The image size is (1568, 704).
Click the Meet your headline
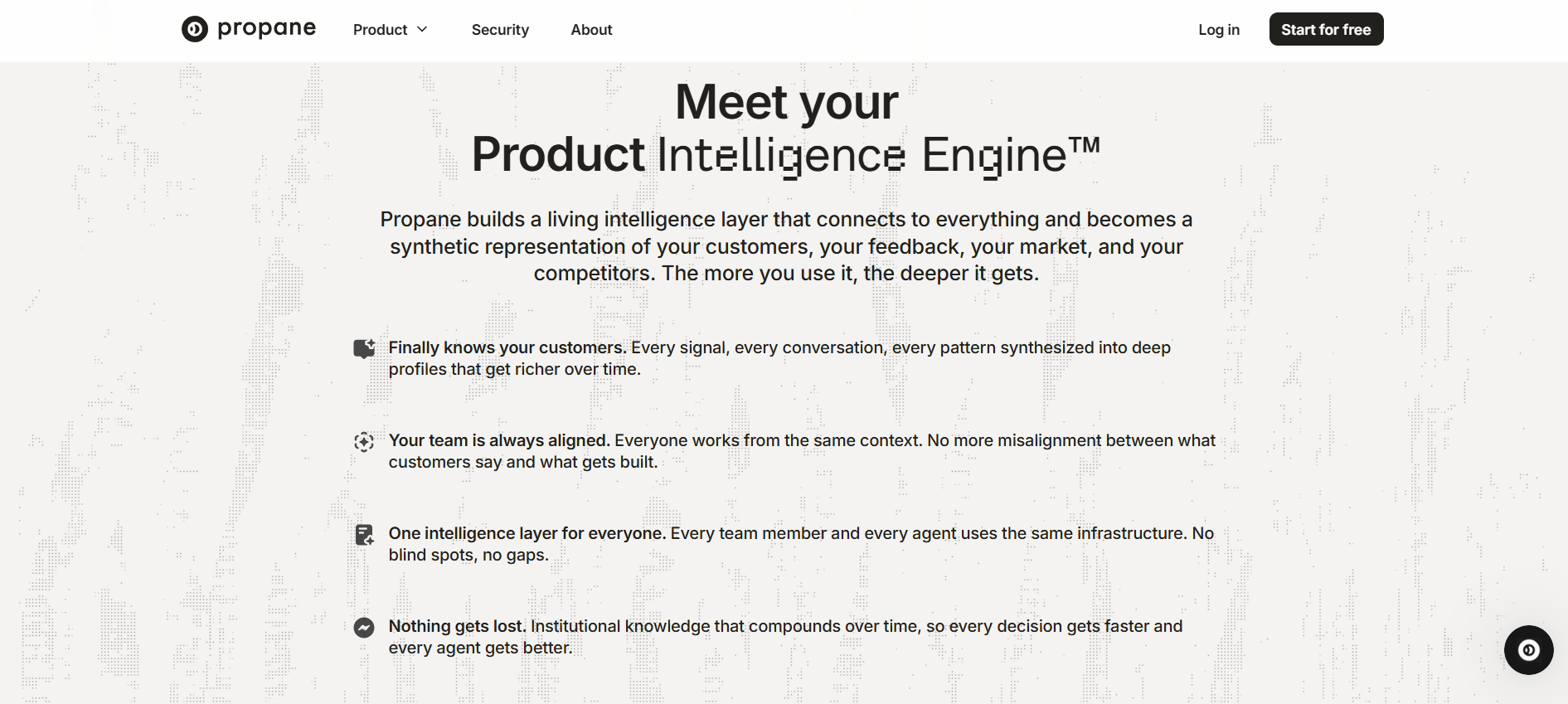[x=786, y=102]
